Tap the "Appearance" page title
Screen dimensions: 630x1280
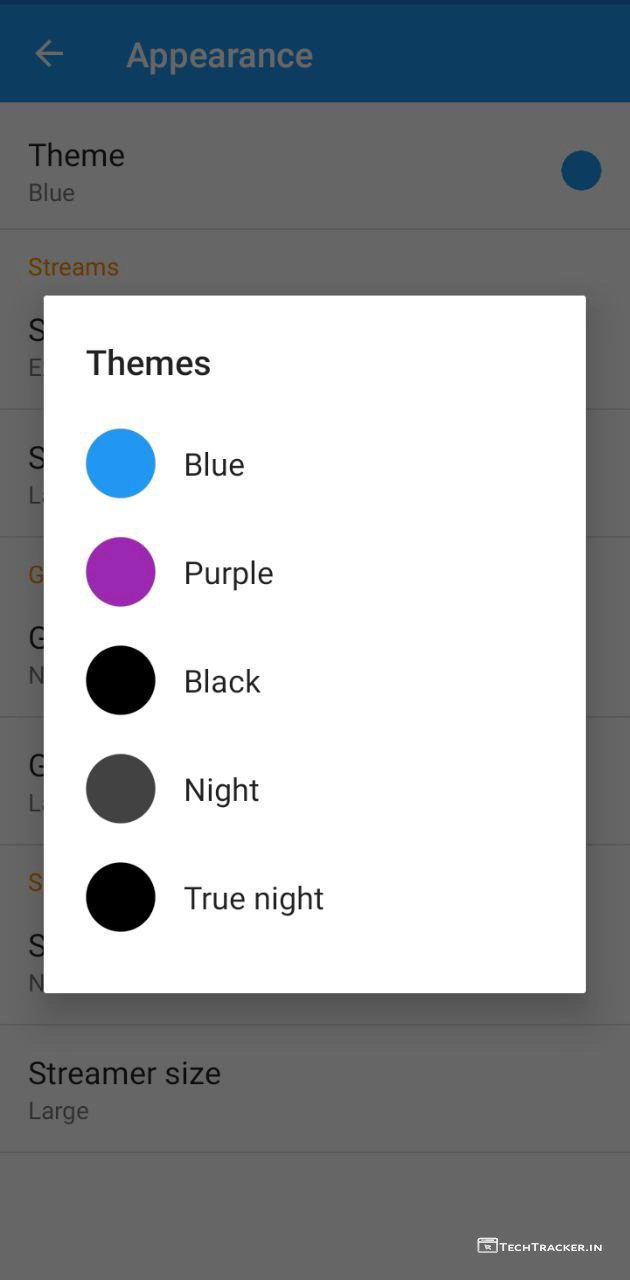220,55
